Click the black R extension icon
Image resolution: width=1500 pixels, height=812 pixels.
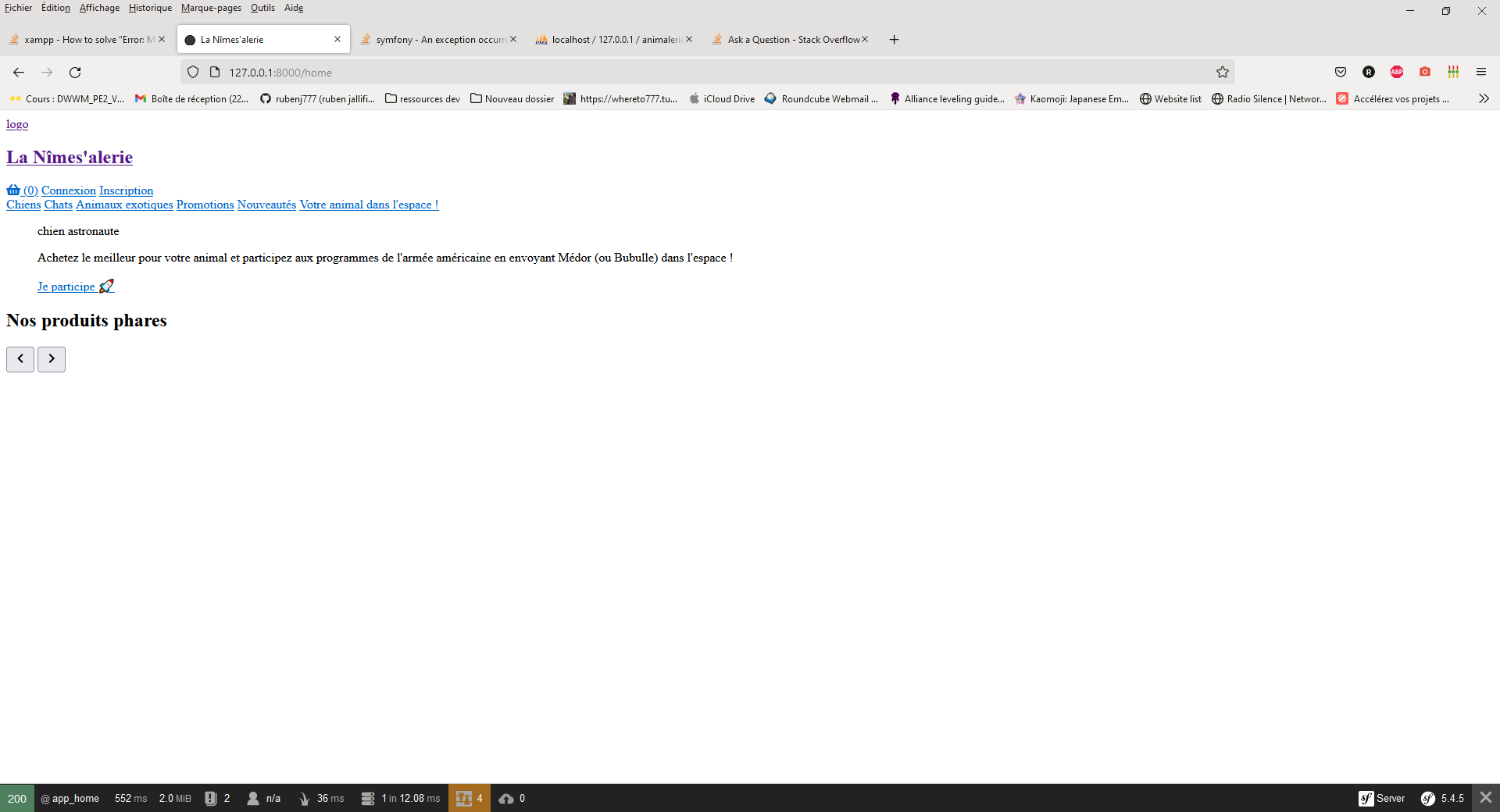1369,72
